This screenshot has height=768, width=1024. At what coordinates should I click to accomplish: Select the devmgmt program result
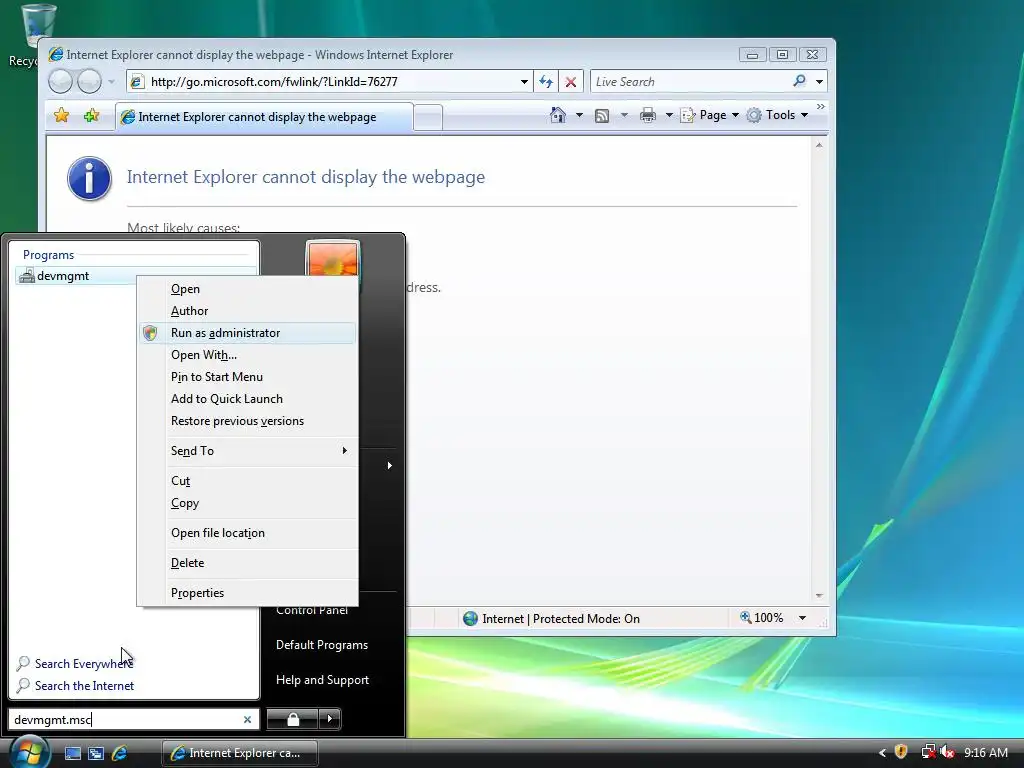(x=76, y=276)
